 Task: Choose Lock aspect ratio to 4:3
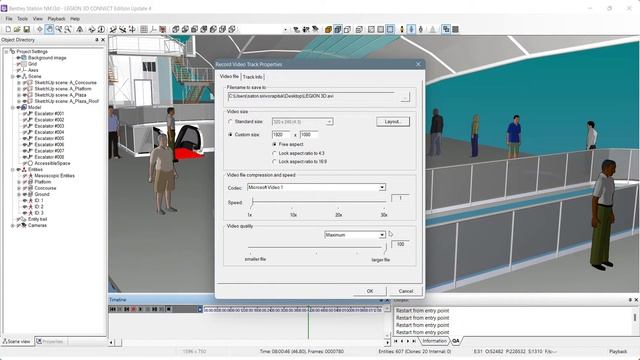274,153
